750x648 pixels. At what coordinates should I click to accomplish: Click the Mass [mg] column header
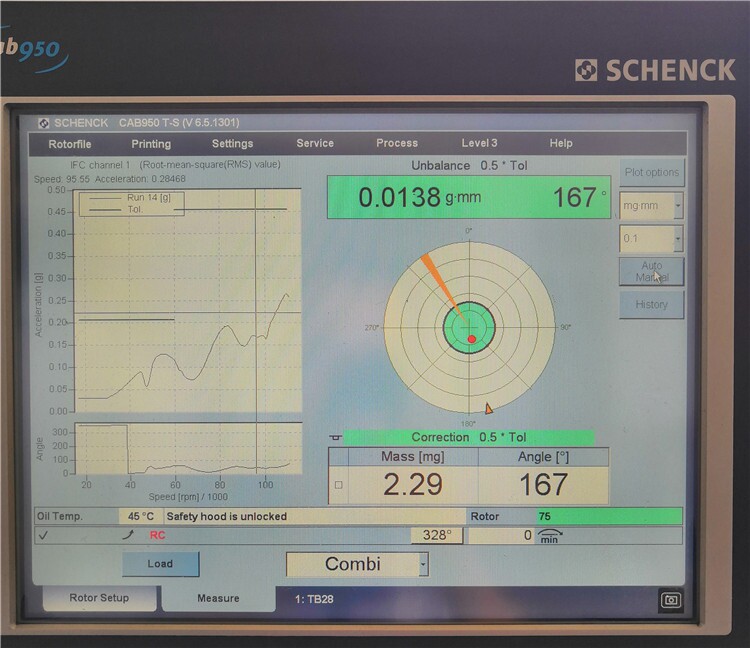[413, 457]
